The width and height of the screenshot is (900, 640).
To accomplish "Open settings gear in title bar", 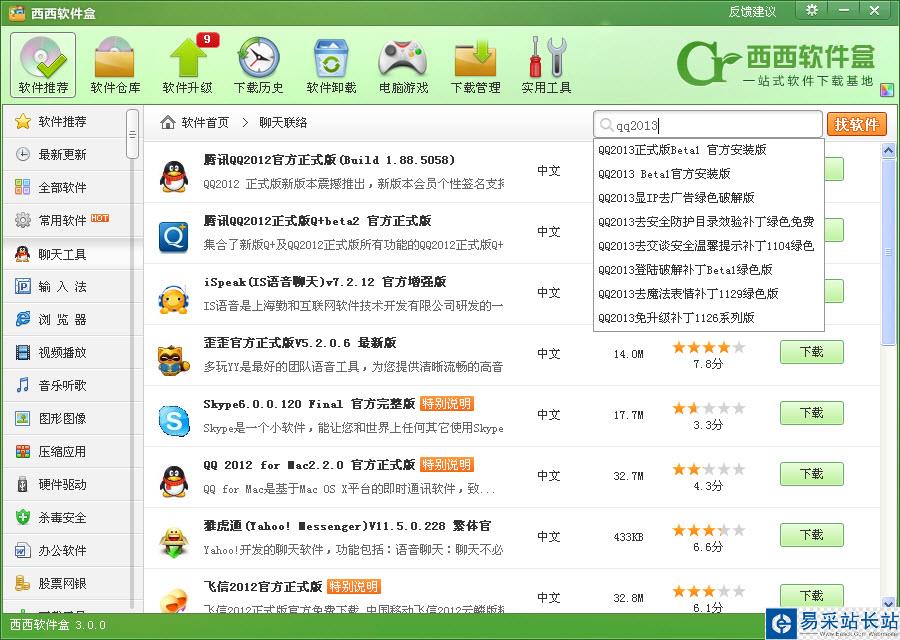I will point(812,10).
